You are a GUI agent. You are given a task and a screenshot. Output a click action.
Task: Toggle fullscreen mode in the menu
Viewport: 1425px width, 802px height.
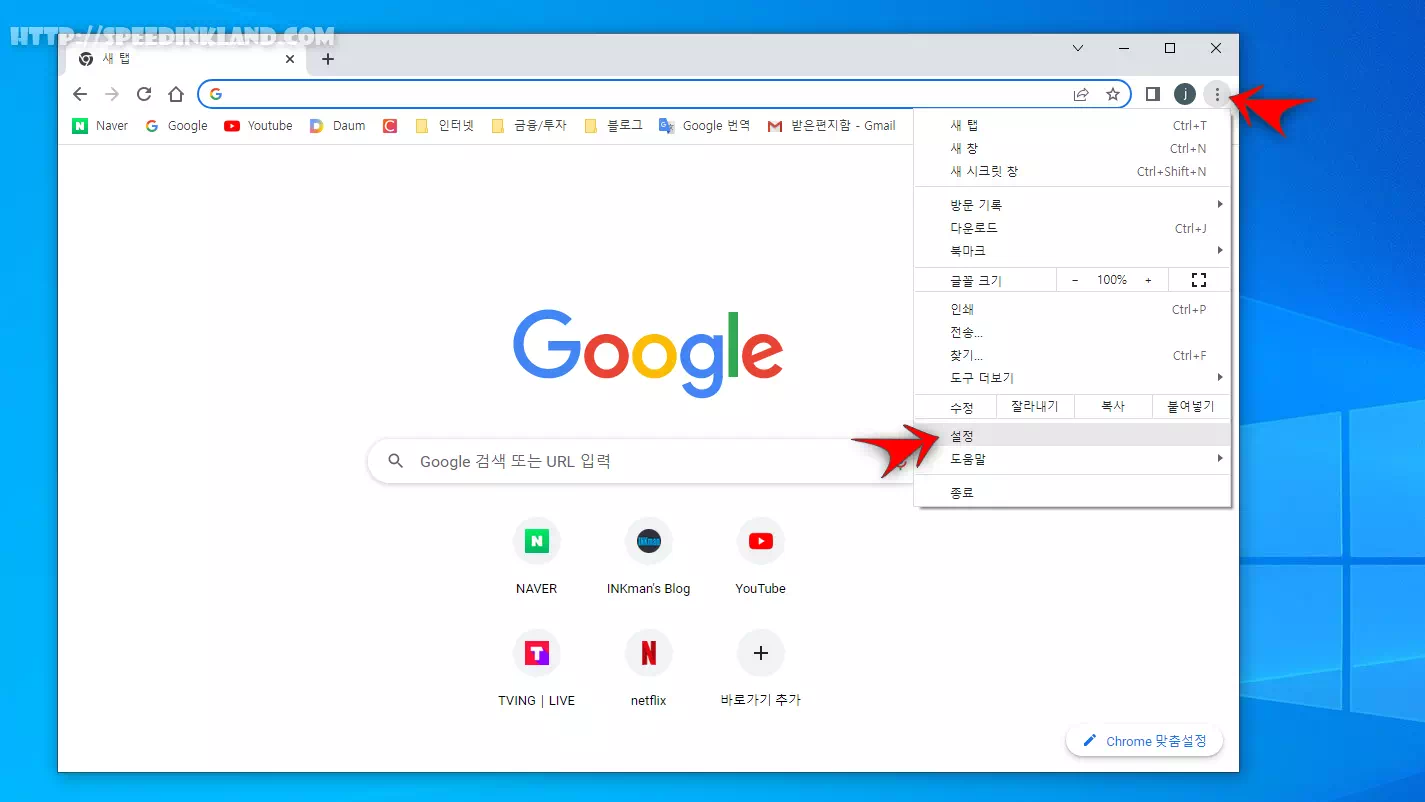point(1199,280)
